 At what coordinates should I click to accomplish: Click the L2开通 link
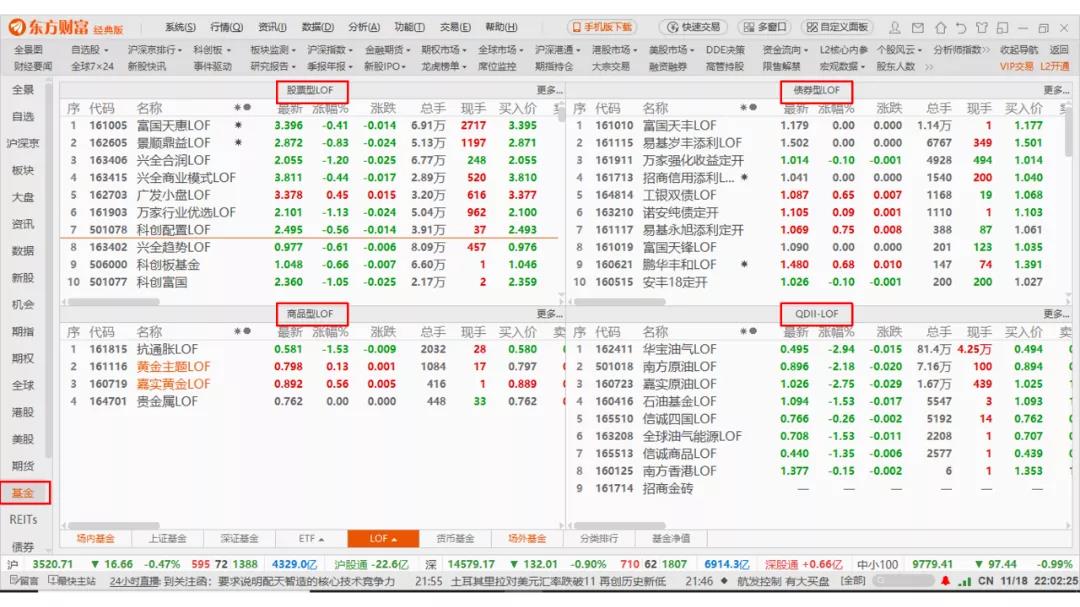coord(1055,67)
